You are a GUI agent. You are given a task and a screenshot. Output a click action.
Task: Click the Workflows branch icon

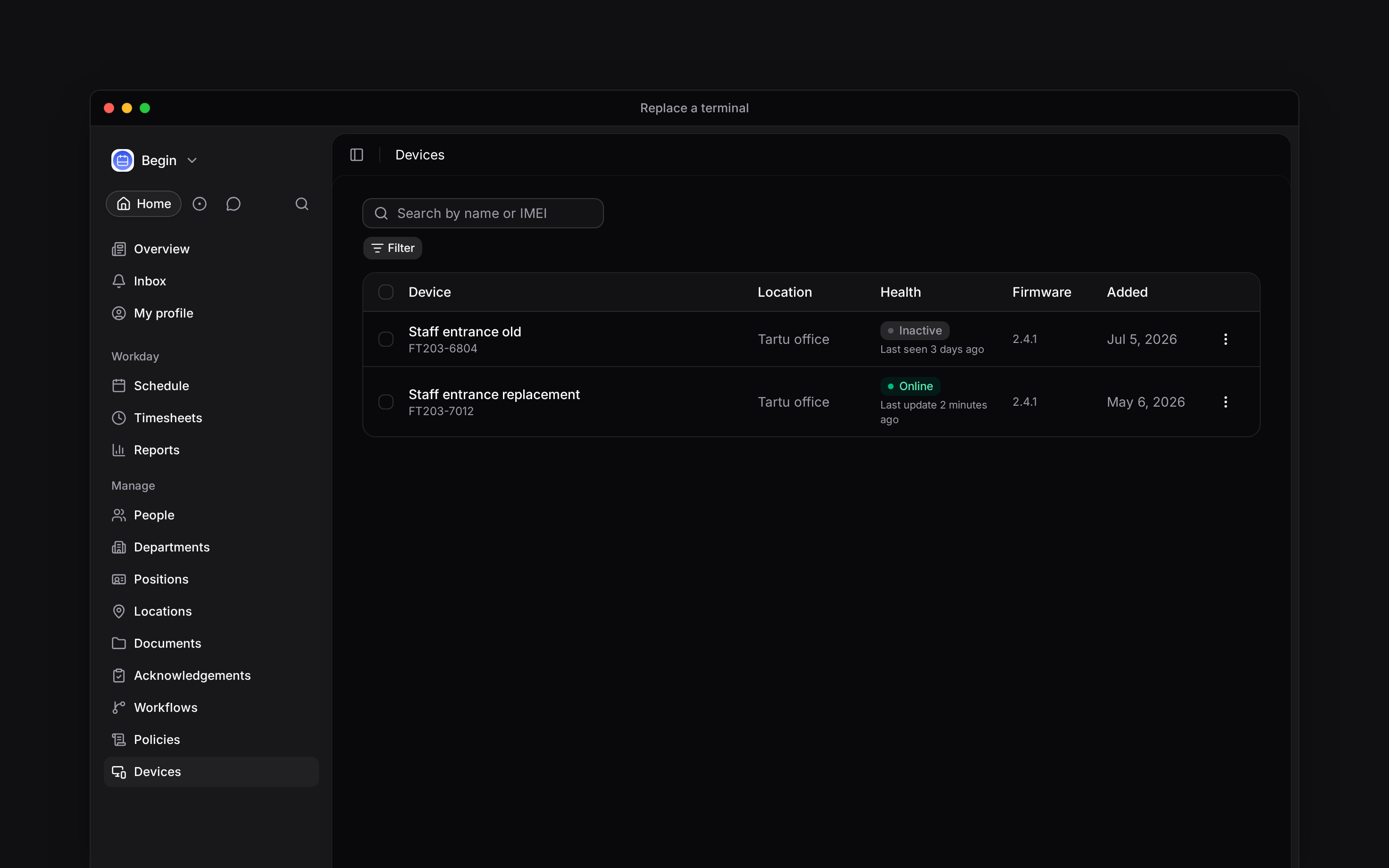[119, 708]
